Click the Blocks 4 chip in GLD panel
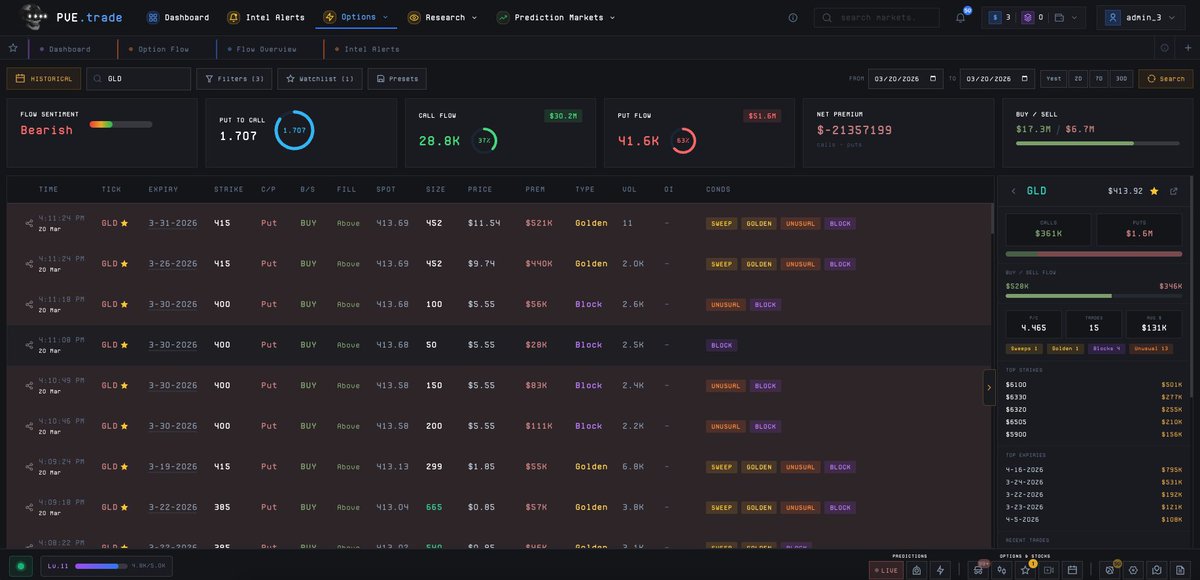 click(x=1107, y=349)
